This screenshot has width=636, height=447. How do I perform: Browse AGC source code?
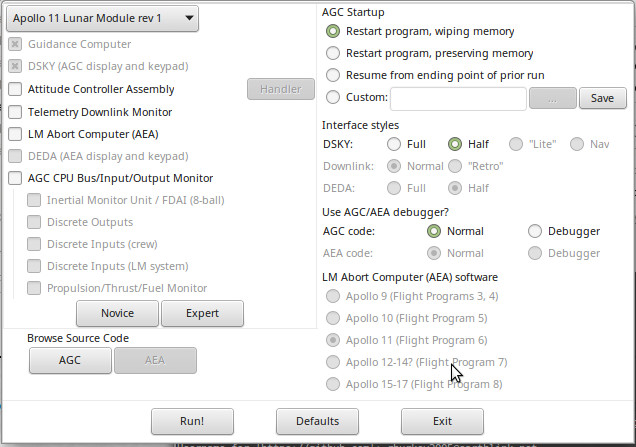click(70, 360)
